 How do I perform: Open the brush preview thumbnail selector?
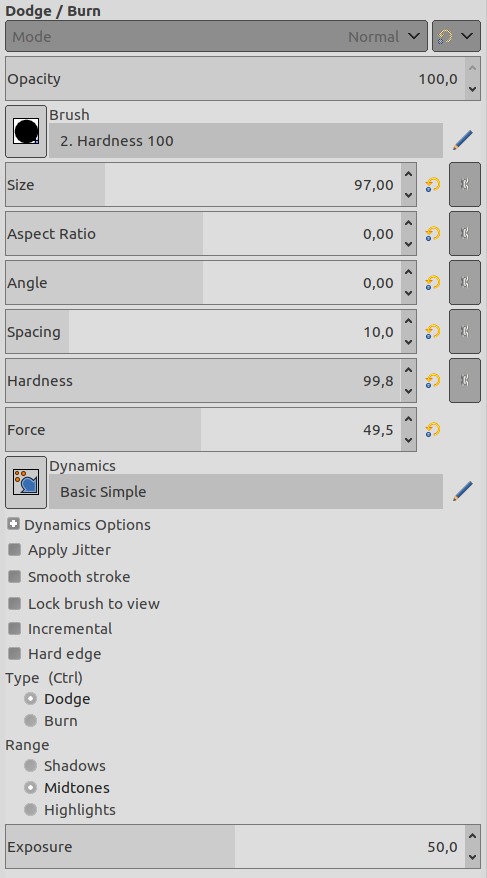click(x=26, y=132)
